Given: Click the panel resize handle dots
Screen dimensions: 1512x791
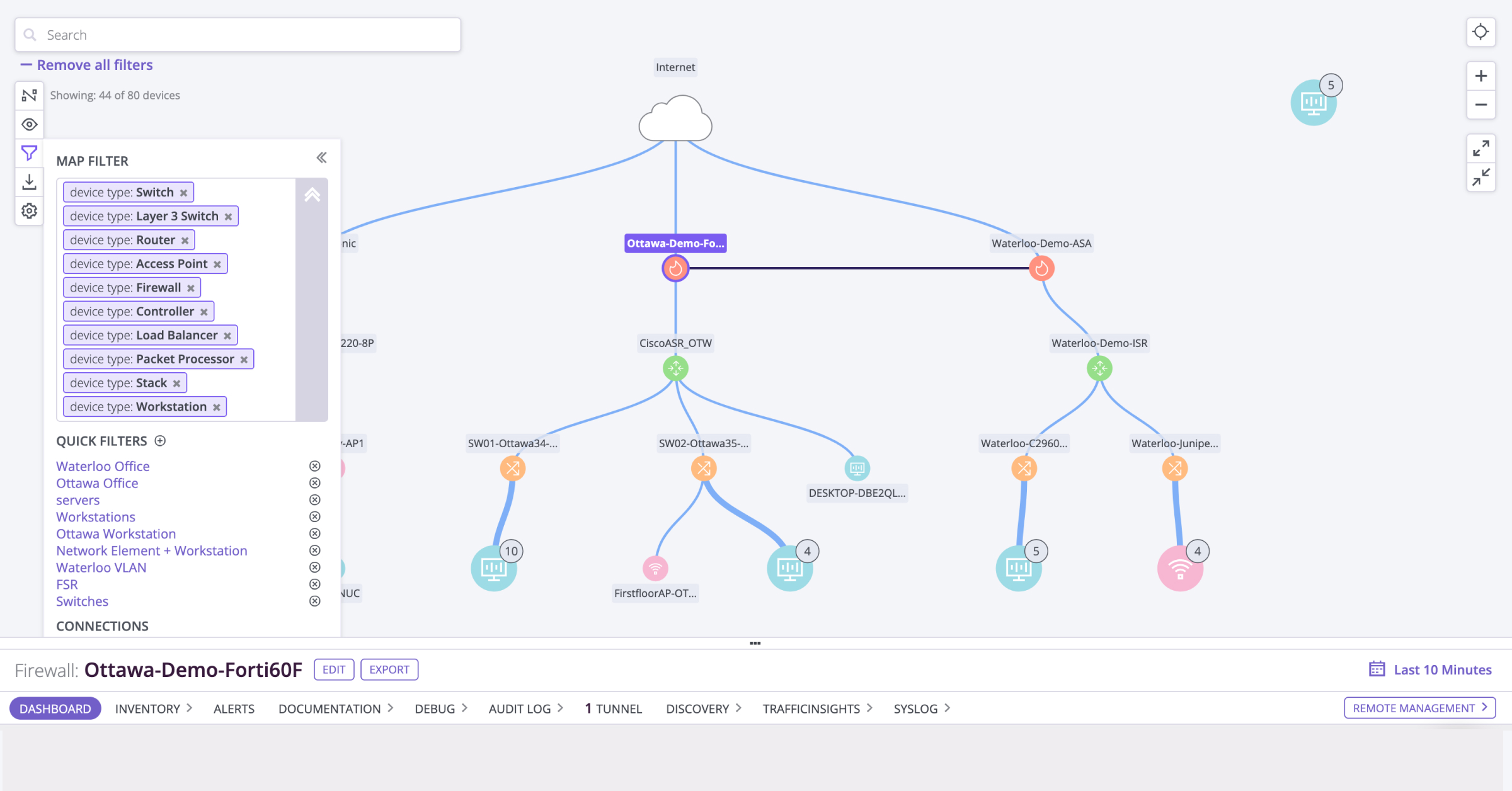Looking at the screenshot, I should pyautogui.click(x=755, y=643).
